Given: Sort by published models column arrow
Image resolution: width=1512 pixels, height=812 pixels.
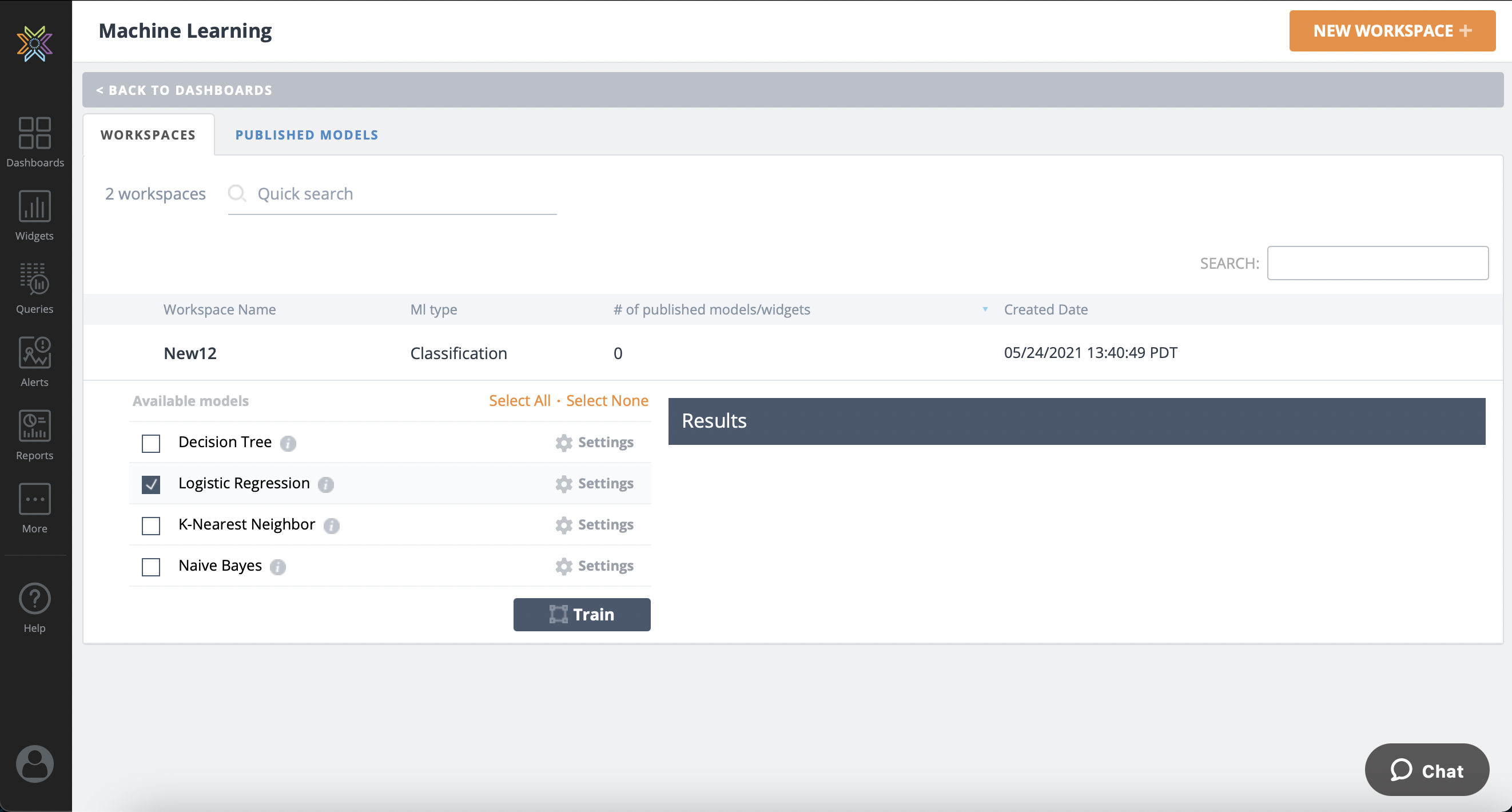Looking at the screenshot, I should [x=985, y=309].
